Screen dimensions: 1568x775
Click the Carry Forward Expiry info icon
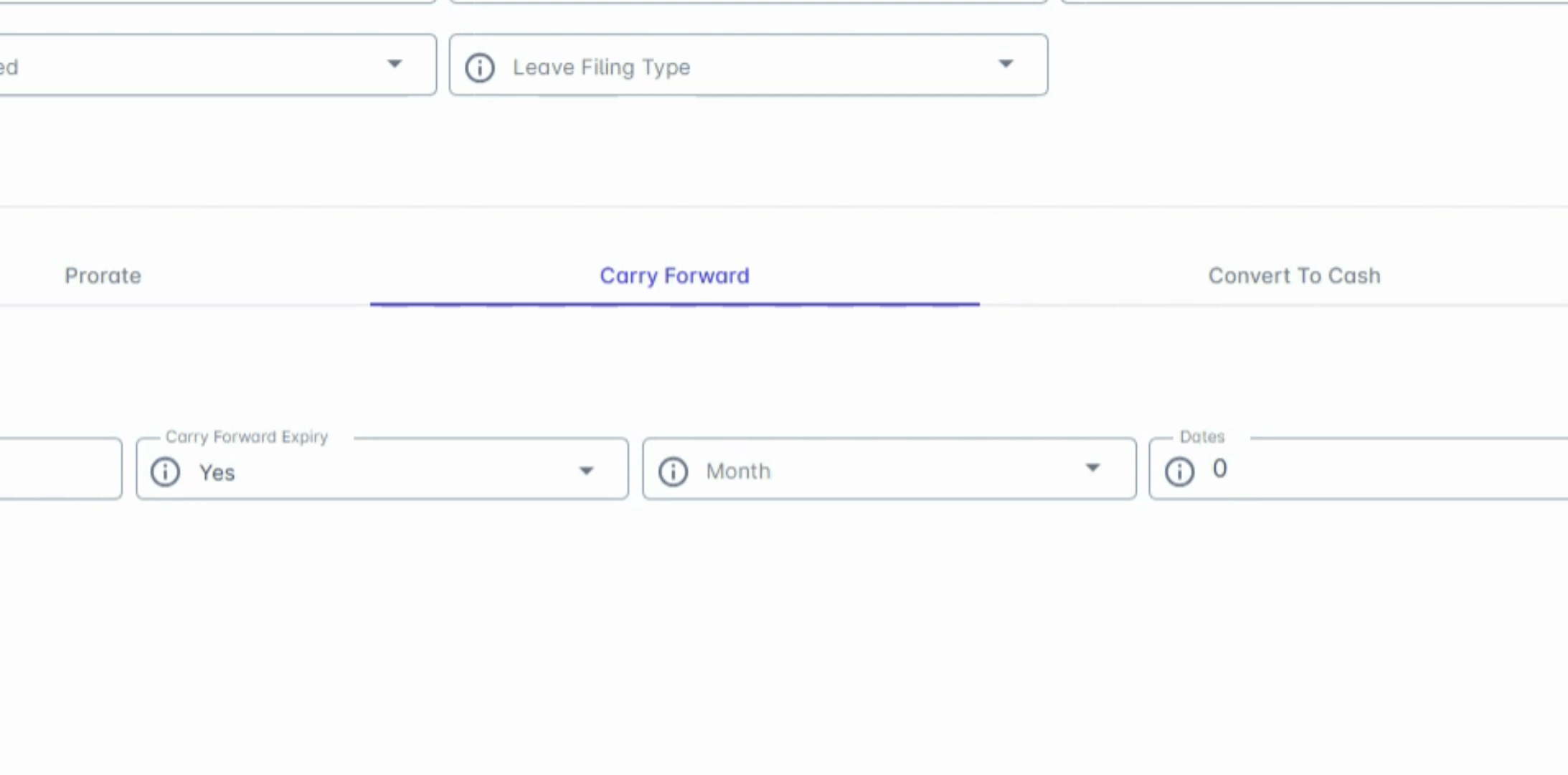166,472
